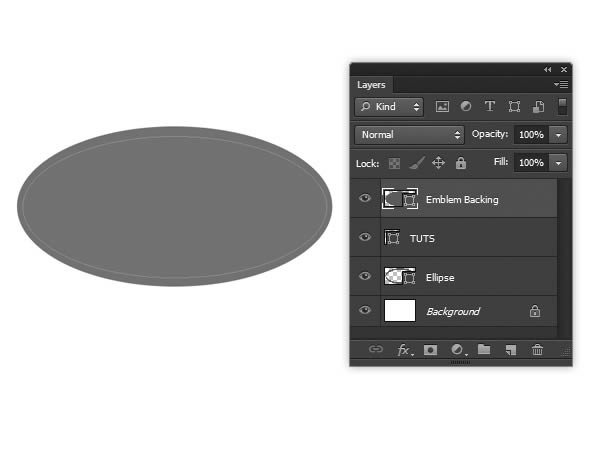Collapse the panel with double arrows

548,70
